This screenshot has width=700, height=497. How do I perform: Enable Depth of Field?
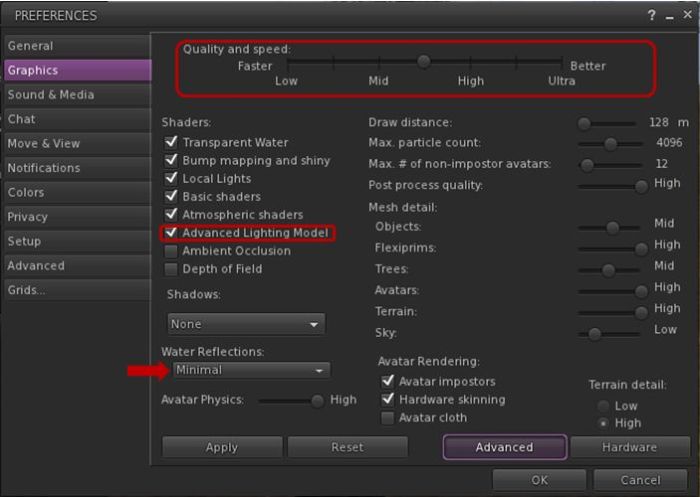(x=171, y=269)
